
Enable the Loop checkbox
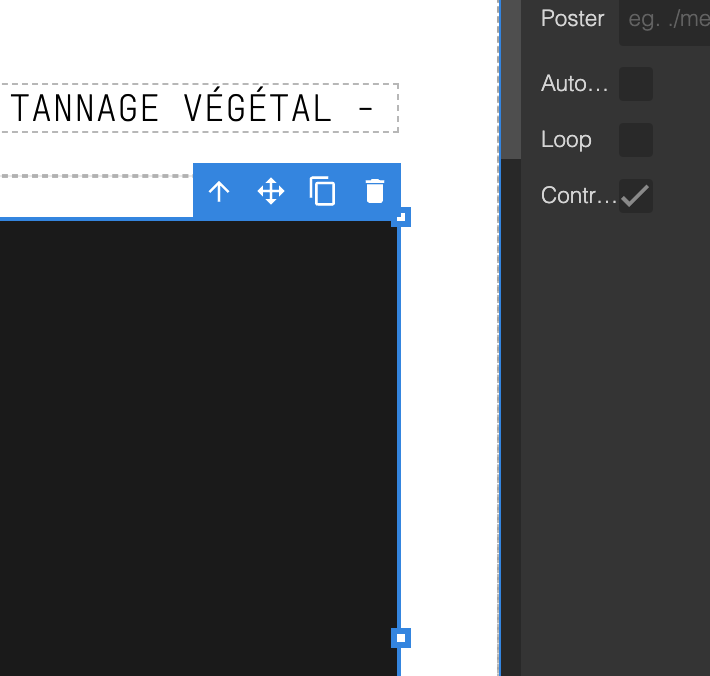point(636,140)
